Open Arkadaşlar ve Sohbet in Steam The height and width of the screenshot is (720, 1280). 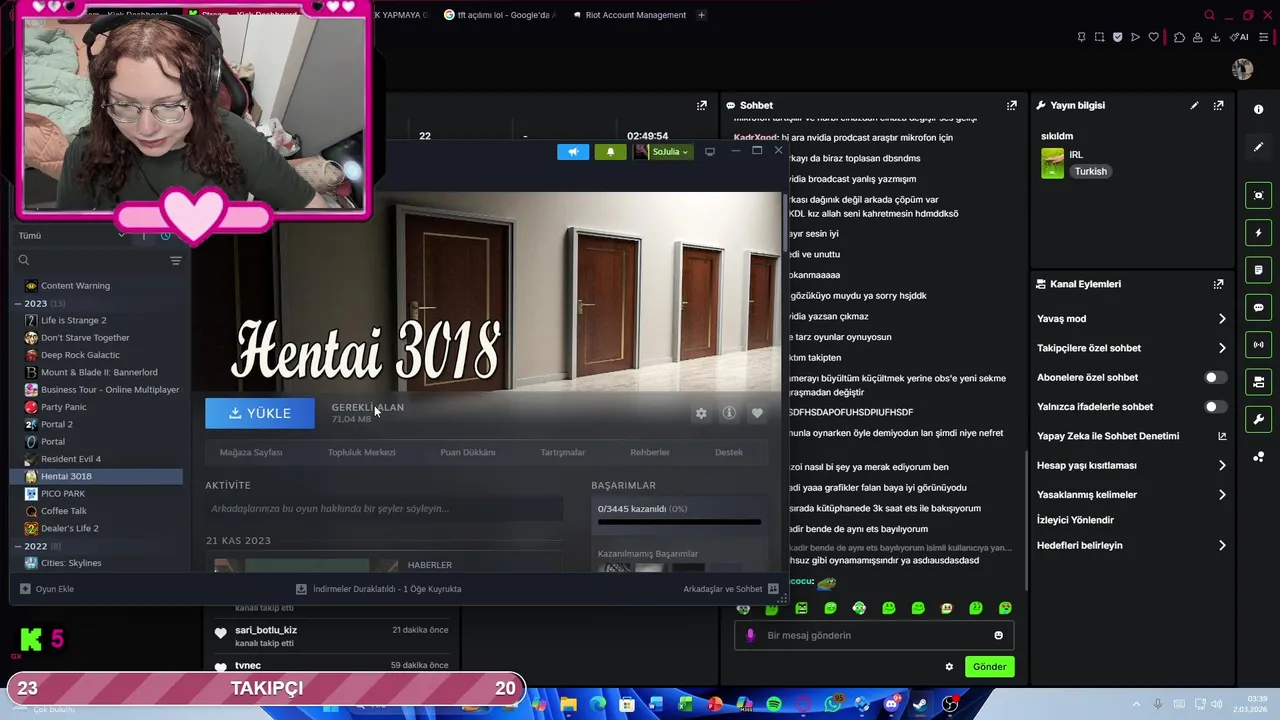[x=731, y=589]
